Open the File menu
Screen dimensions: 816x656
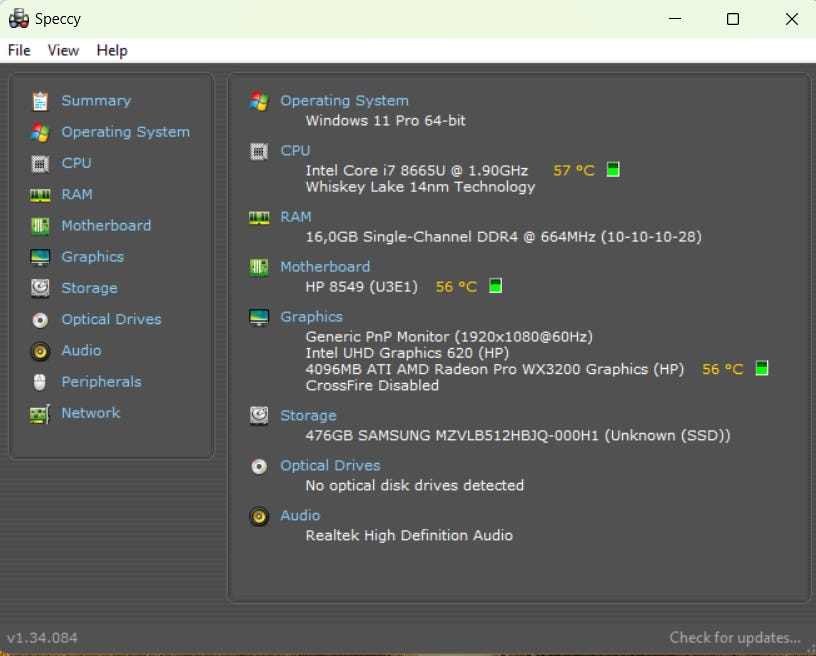click(x=19, y=50)
